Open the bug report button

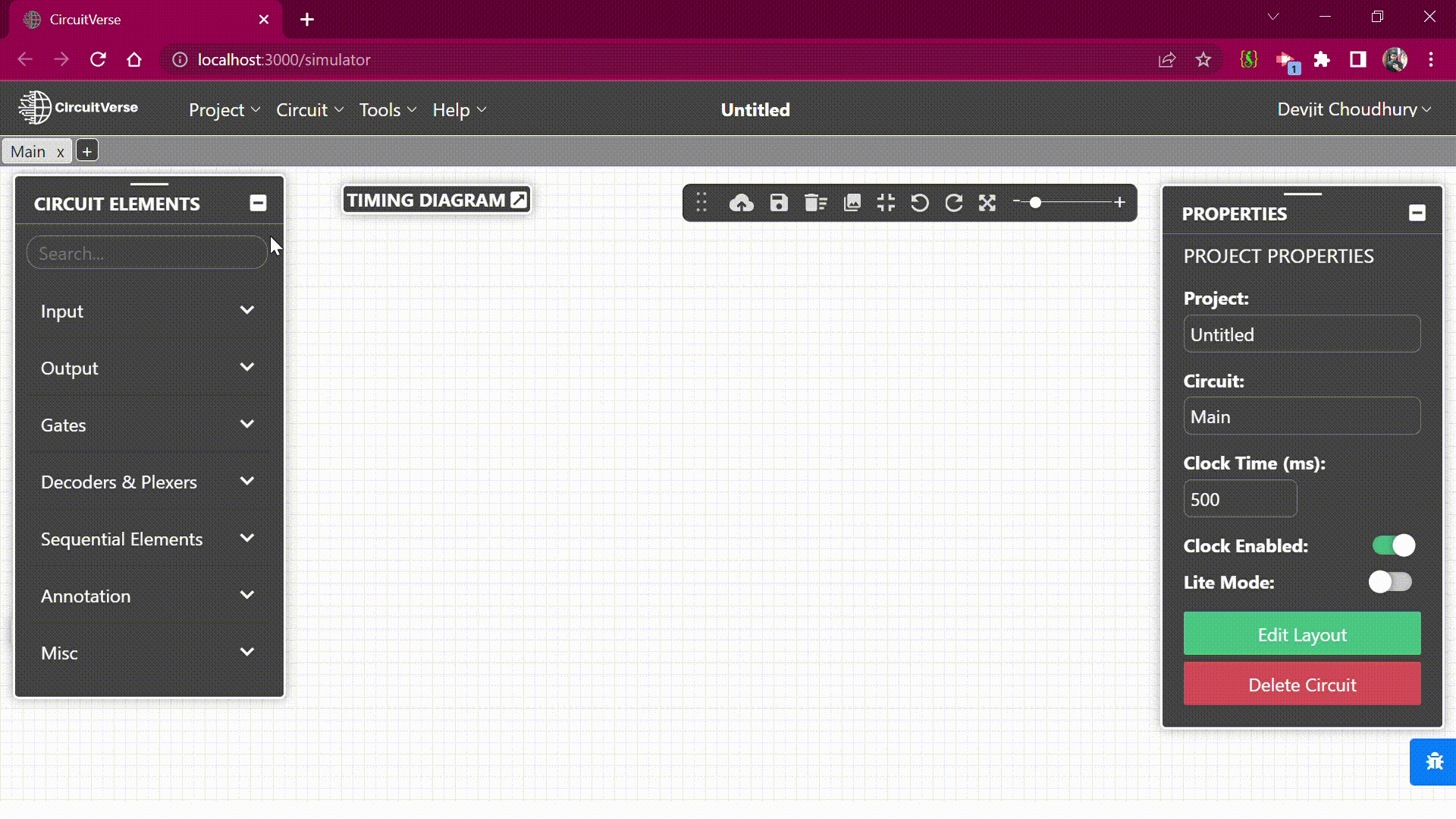click(x=1433, y=761)
